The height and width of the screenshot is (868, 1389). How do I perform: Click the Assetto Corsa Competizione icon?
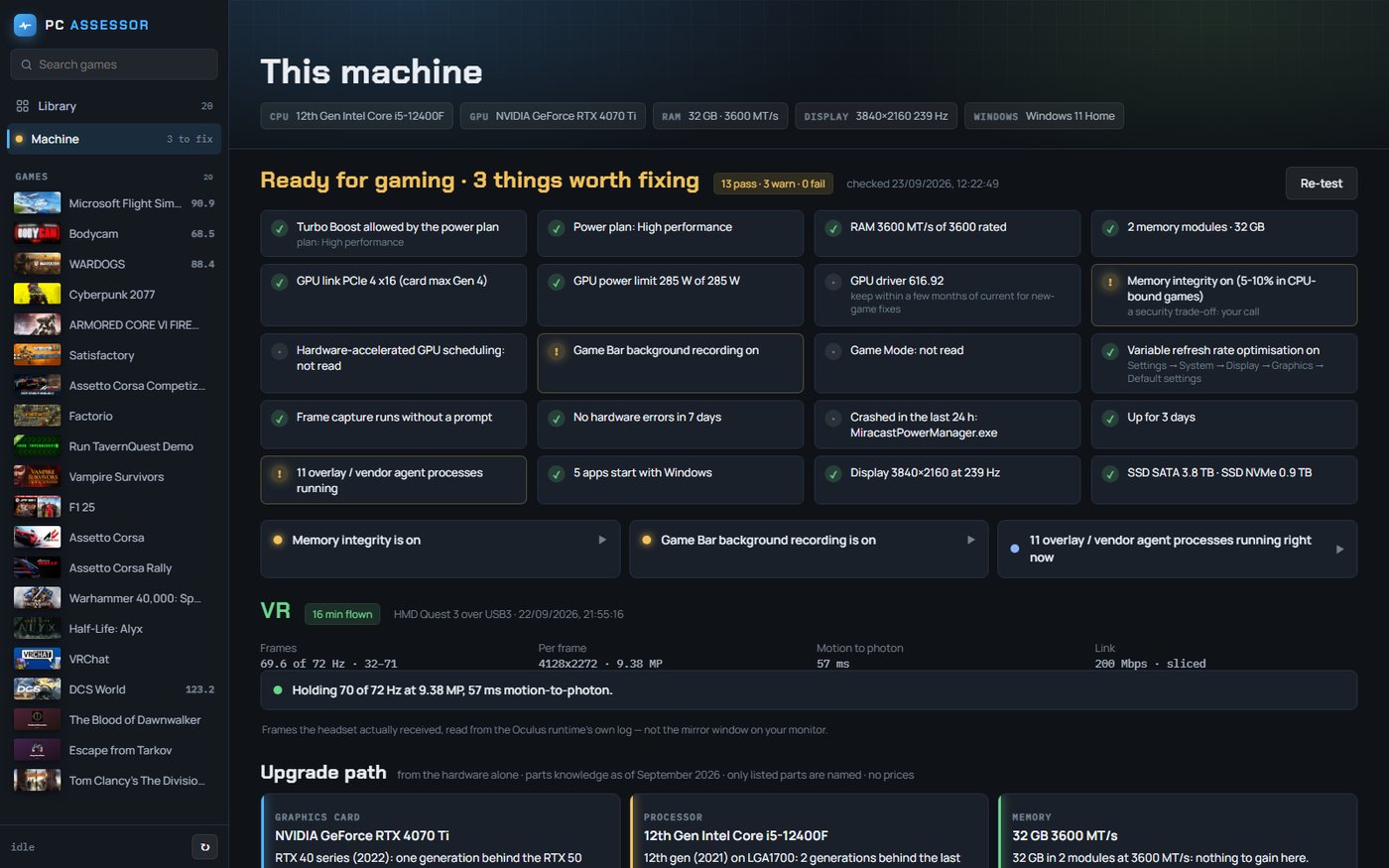37,386
